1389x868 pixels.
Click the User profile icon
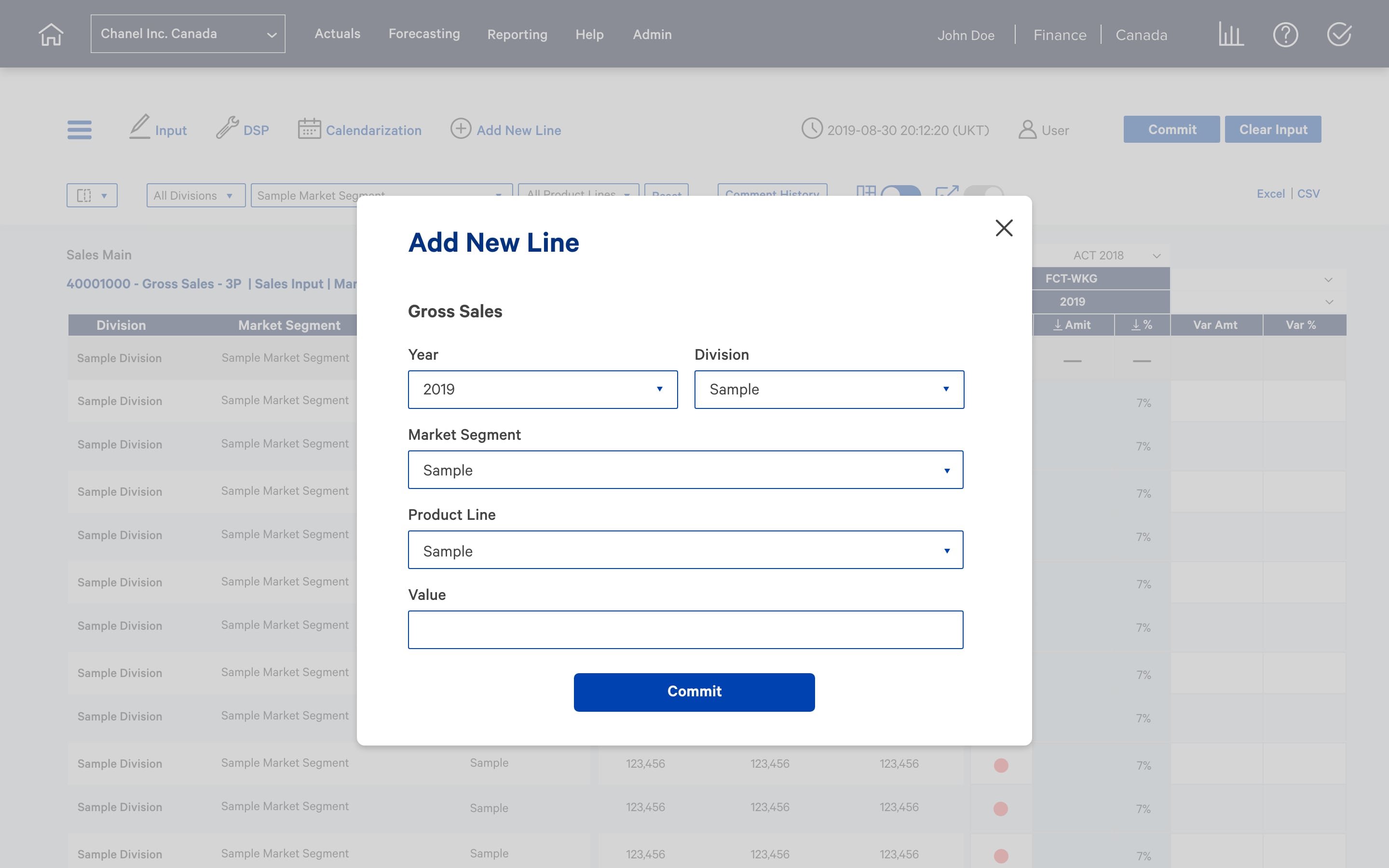[x=1027, y=130]
